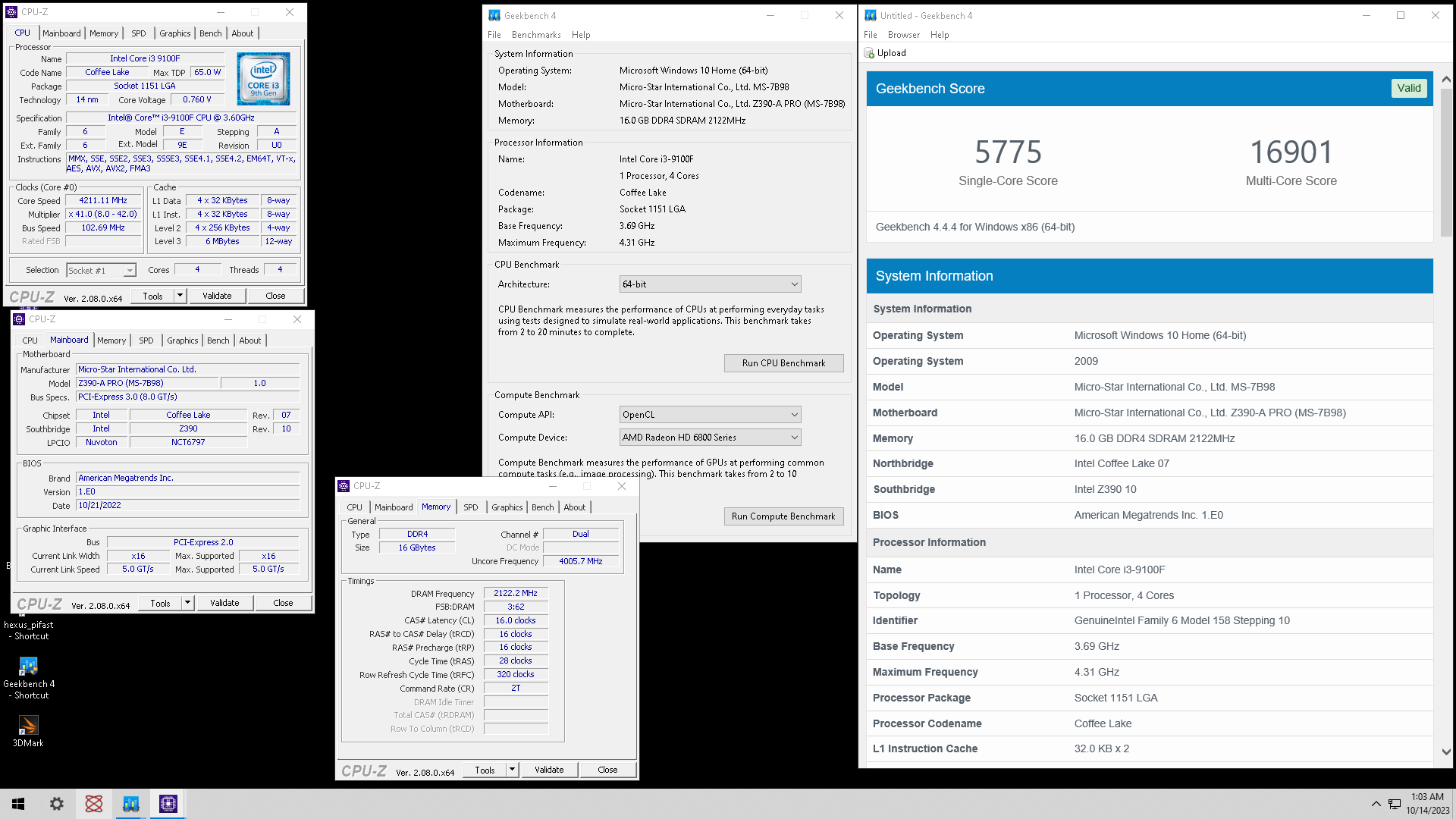Image resolution: width=1456 pixels, height=819 pixels.
Task: Click the Intel Core i3 logo in CPU-Z
Action: pyautogui.click(x=263, y=79)
